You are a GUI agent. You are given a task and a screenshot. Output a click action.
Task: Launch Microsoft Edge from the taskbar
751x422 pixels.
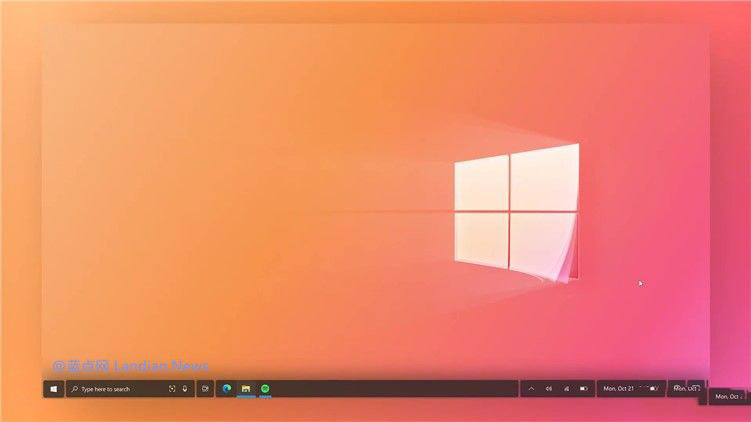227,388
